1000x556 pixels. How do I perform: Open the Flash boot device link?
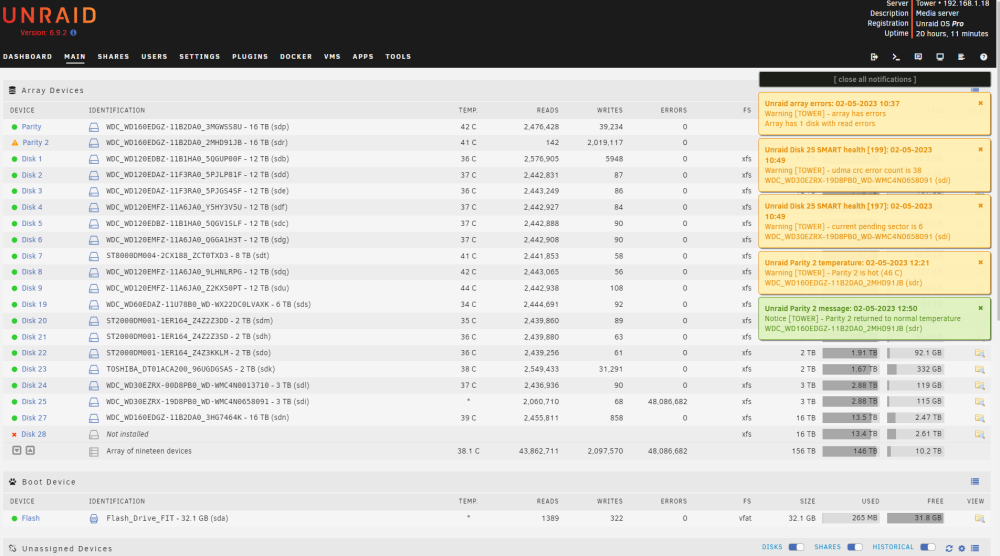tap(31, 518)
